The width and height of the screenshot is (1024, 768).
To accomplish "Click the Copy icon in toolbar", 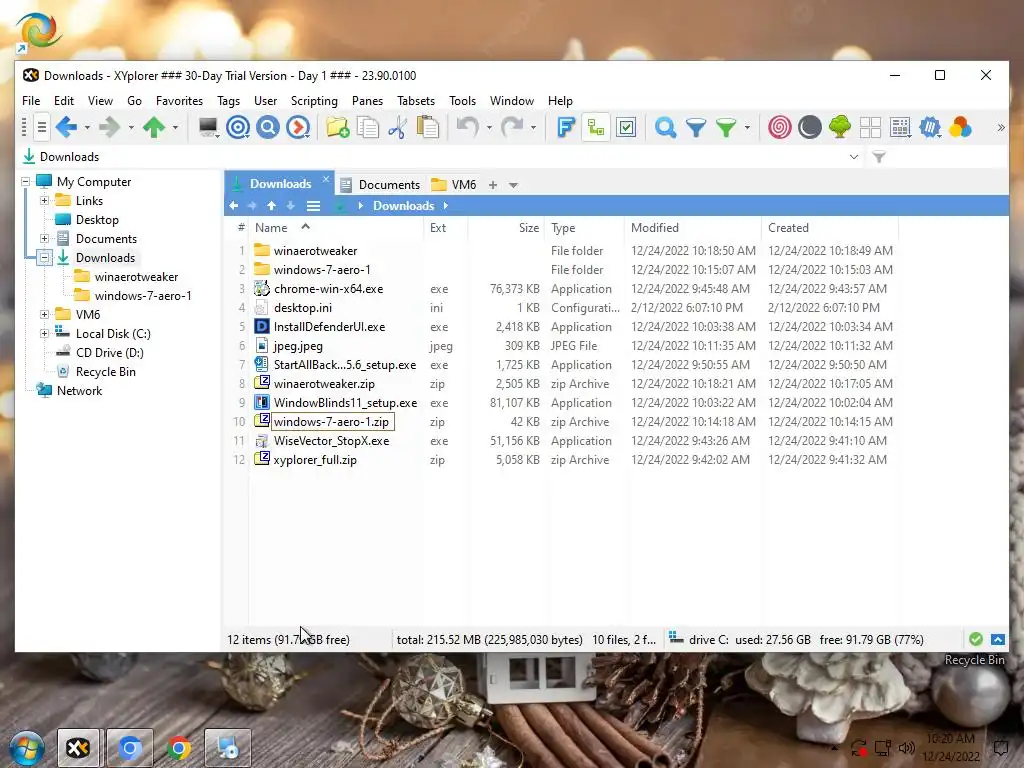I will tap(368, 127).
